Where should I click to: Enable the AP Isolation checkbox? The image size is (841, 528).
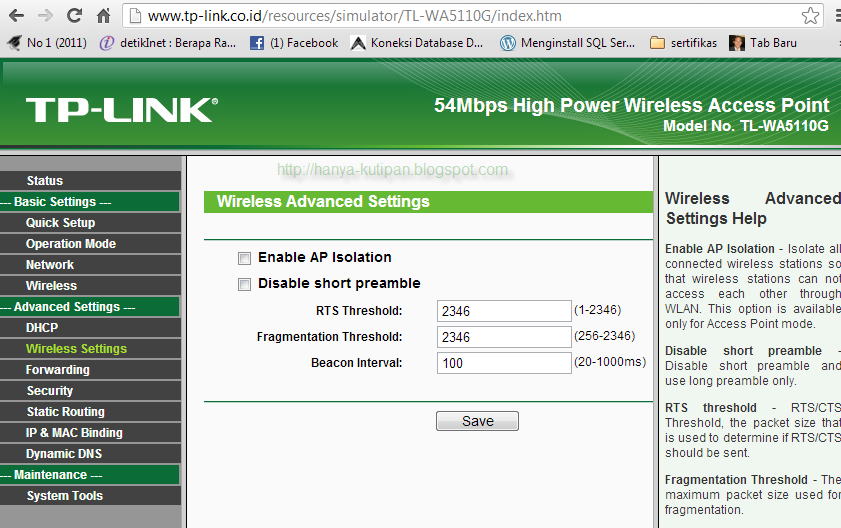pyautogui.click(x=244, y=259)
